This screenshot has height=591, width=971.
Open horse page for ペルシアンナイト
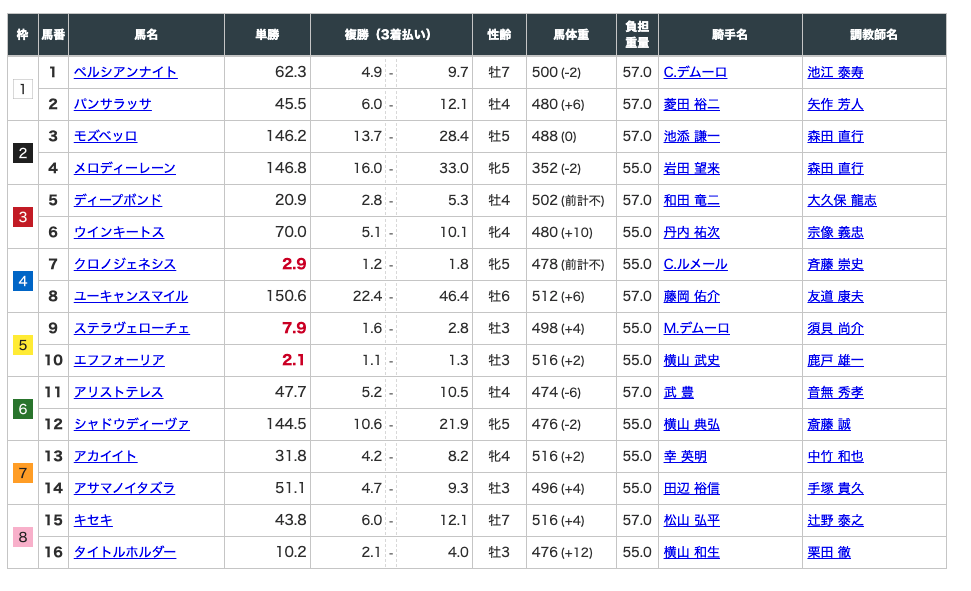pyautogui.click(x=125, y=72)
